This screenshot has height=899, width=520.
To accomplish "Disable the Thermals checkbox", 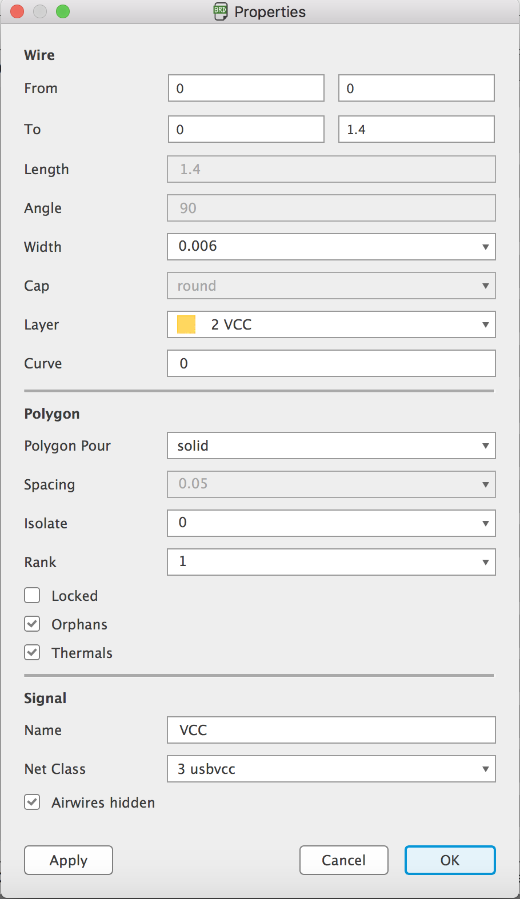I will (32, 652).
